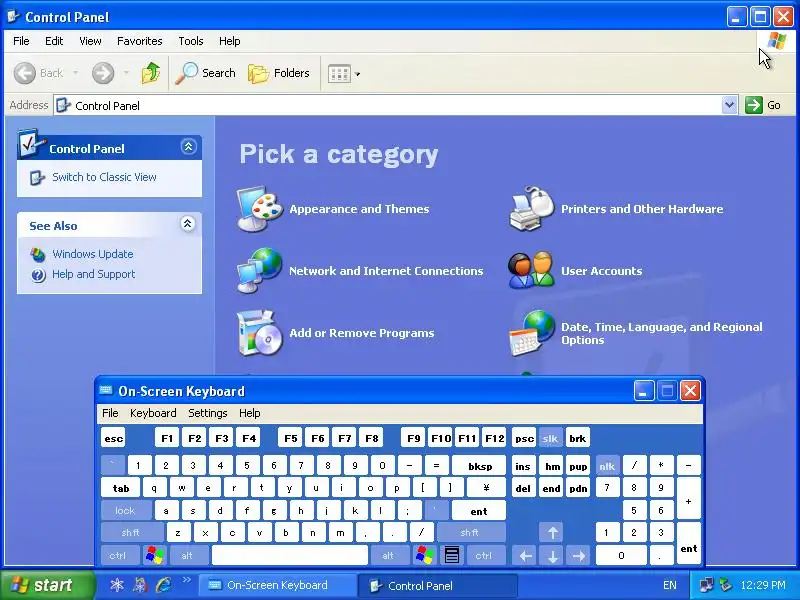Click the EN language indicator
The height and width of the screenshot is (600, 800).
[670, 585]
